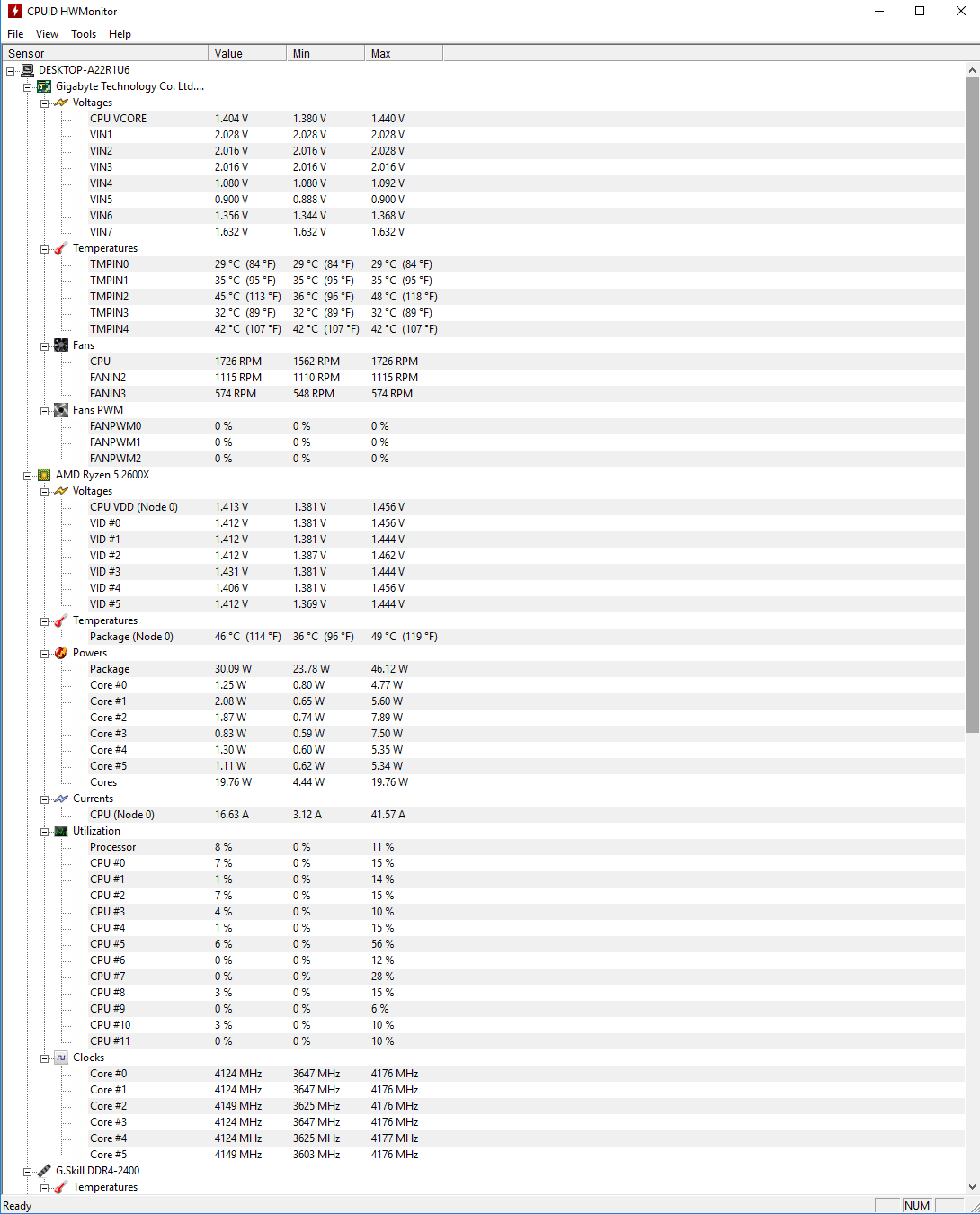The width and height of the screenshot is (980, 1214).
Task: Collapse the Clocks section
Action: (44, 1058)
